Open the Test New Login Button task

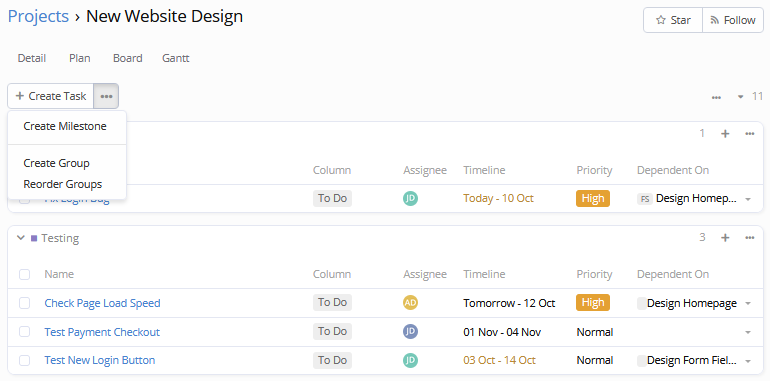coord(100,360)
